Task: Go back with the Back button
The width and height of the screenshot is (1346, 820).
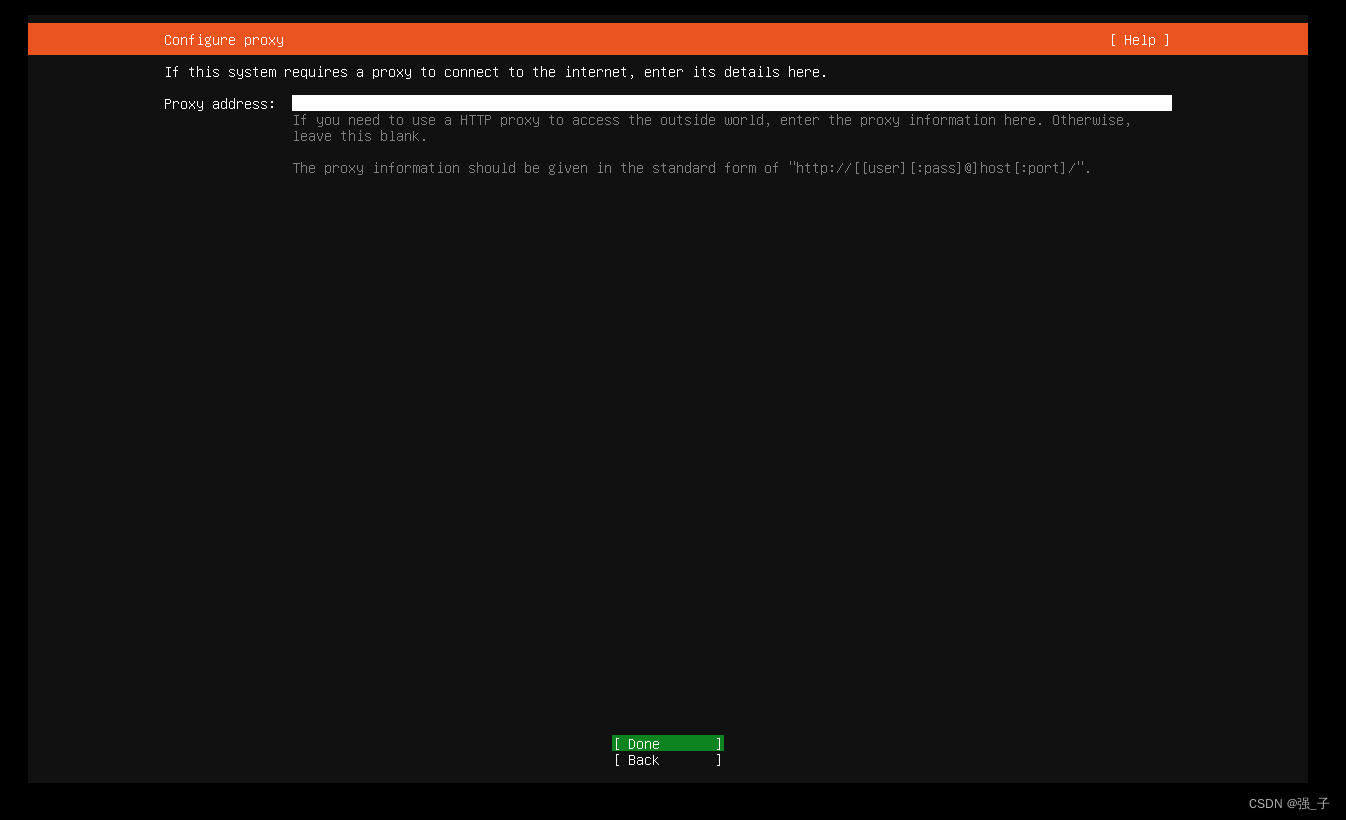Action: [668, 760]
